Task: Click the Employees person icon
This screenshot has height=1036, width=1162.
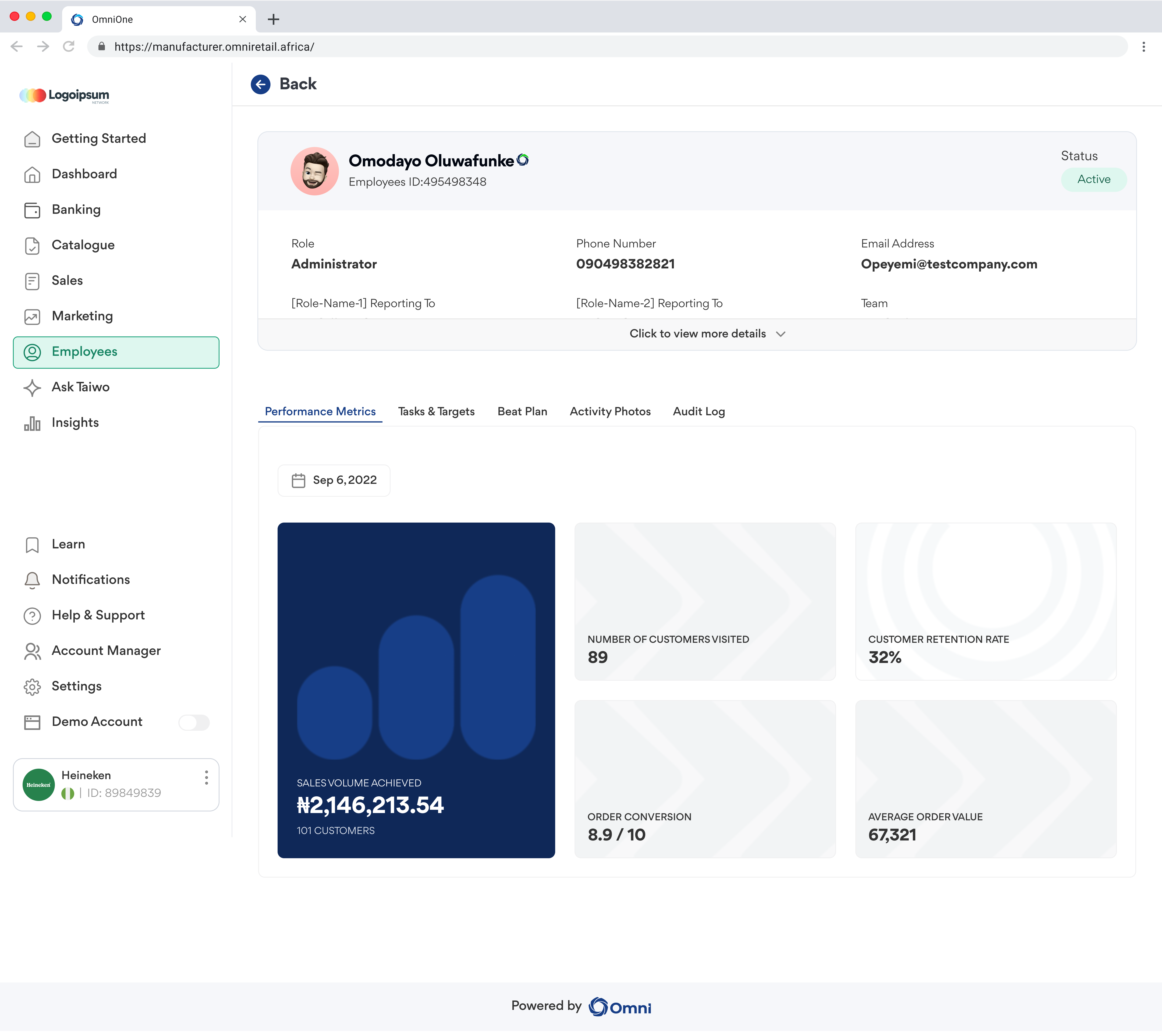Action: [x=33, y=352]
